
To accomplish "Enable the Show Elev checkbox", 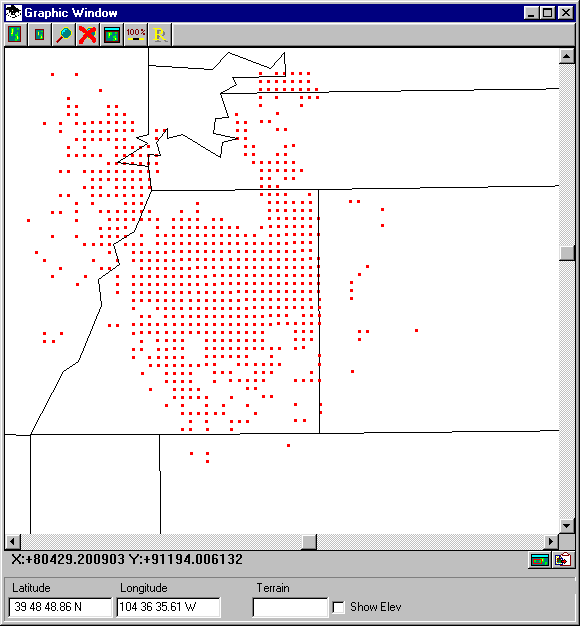I will [338, 607].
